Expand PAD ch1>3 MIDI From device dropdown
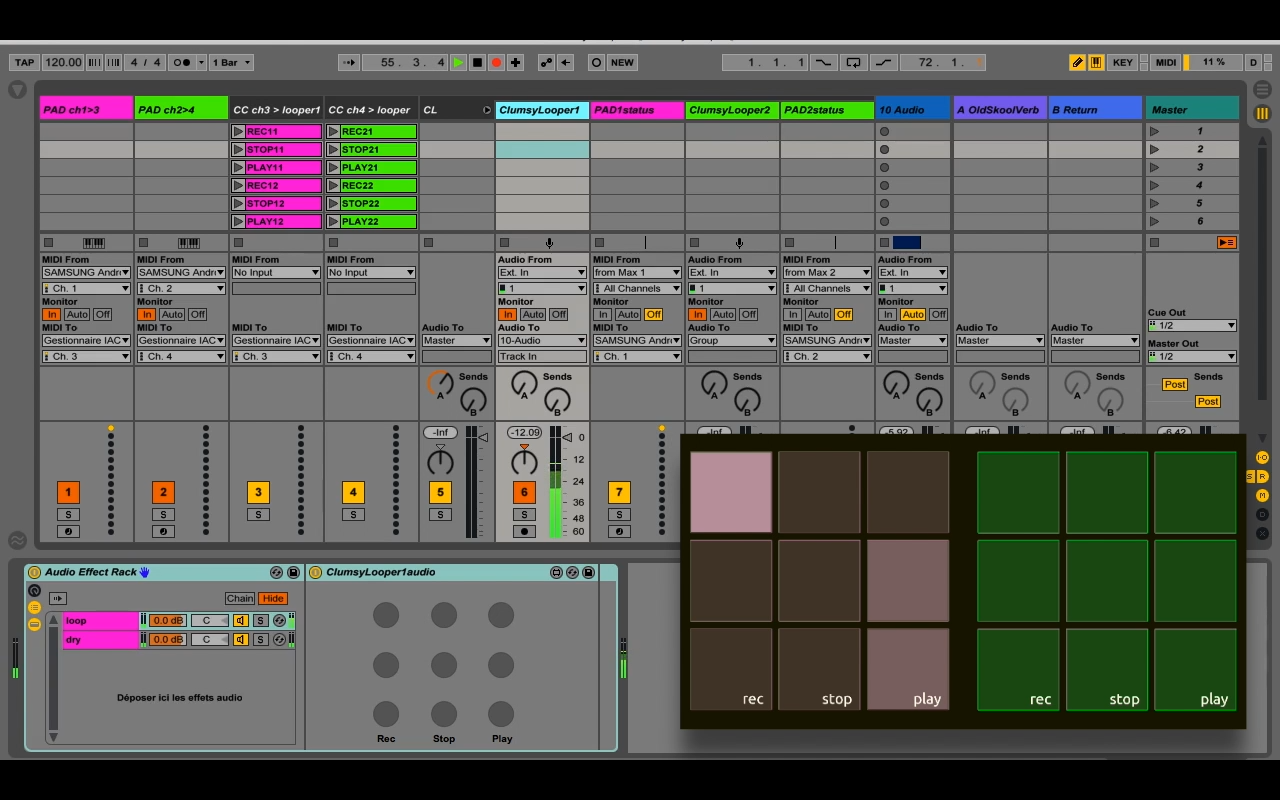The height and width of the screenshot is (800, 1280). click(86, 272)
